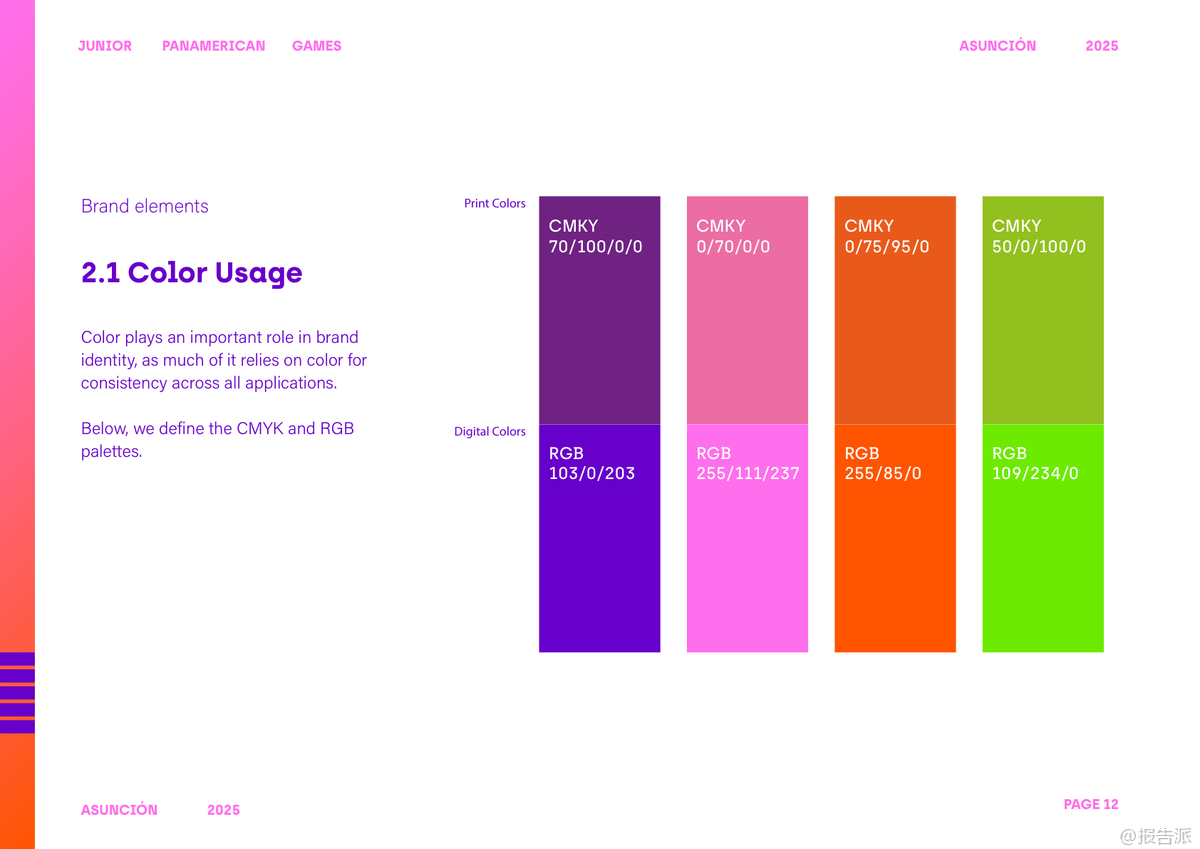Pick the green CMYK 50/0/100/0 swatch

pos(1043,310)
